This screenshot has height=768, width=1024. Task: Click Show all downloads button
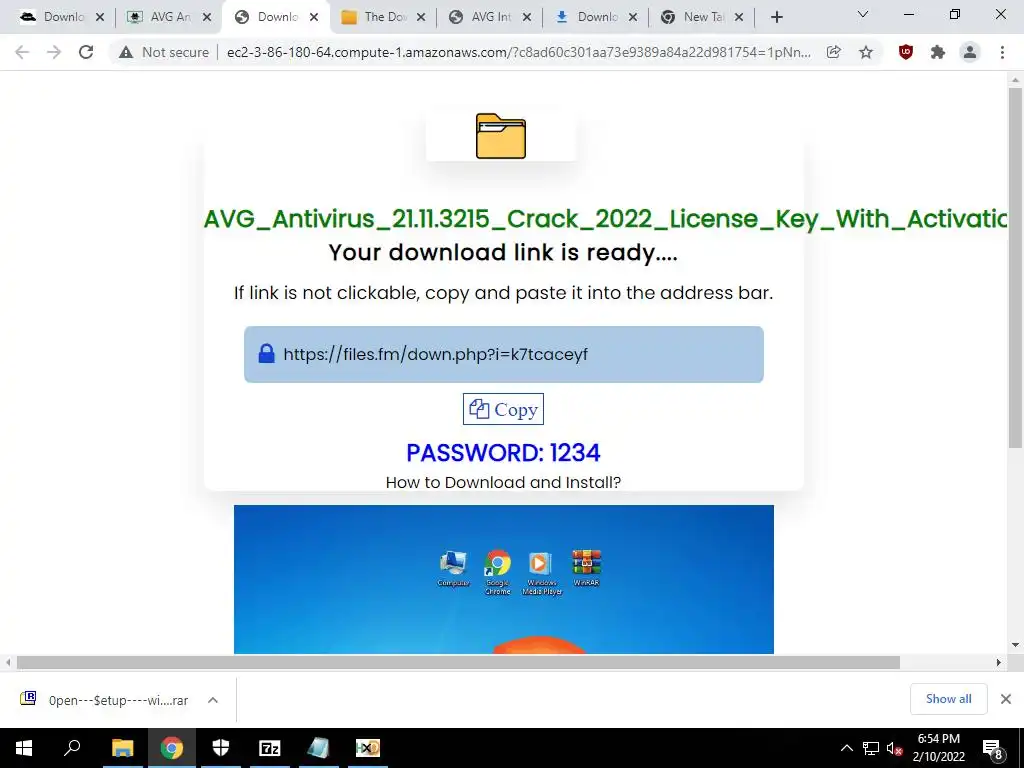pos(948,699)
